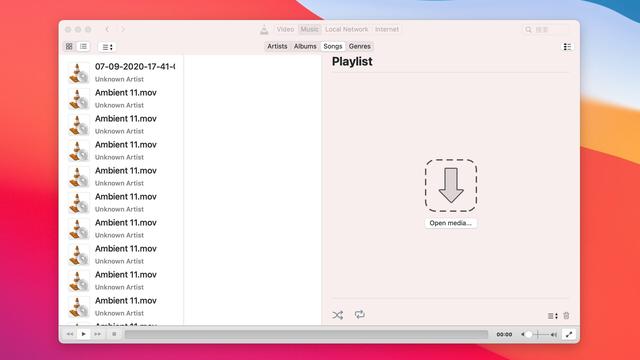Go back with the left chevron

(107, 29)
